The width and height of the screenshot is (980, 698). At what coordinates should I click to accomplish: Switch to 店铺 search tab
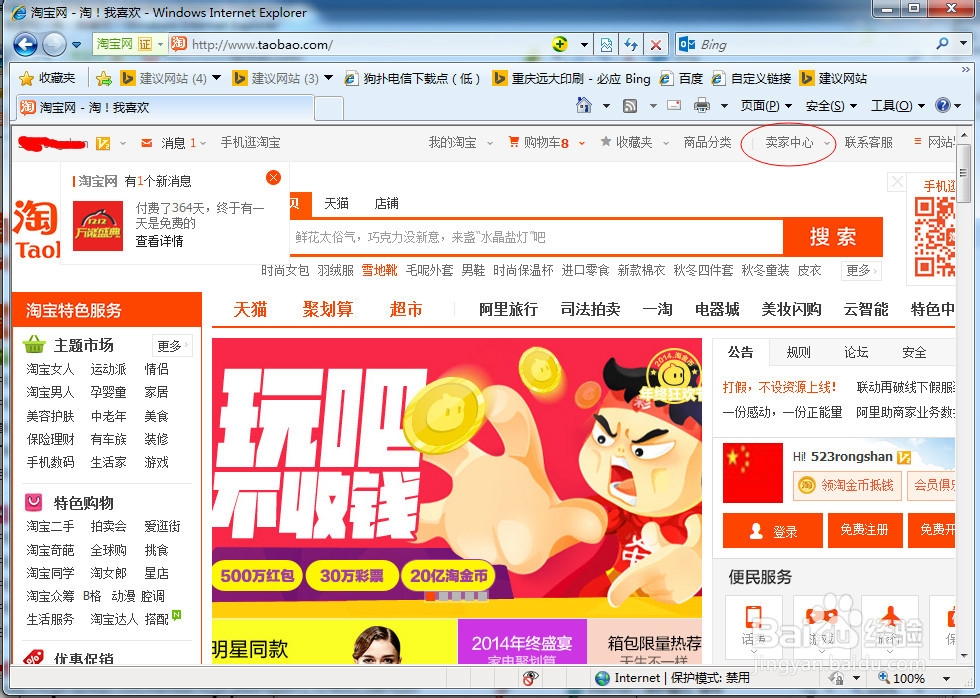(386, 203)
